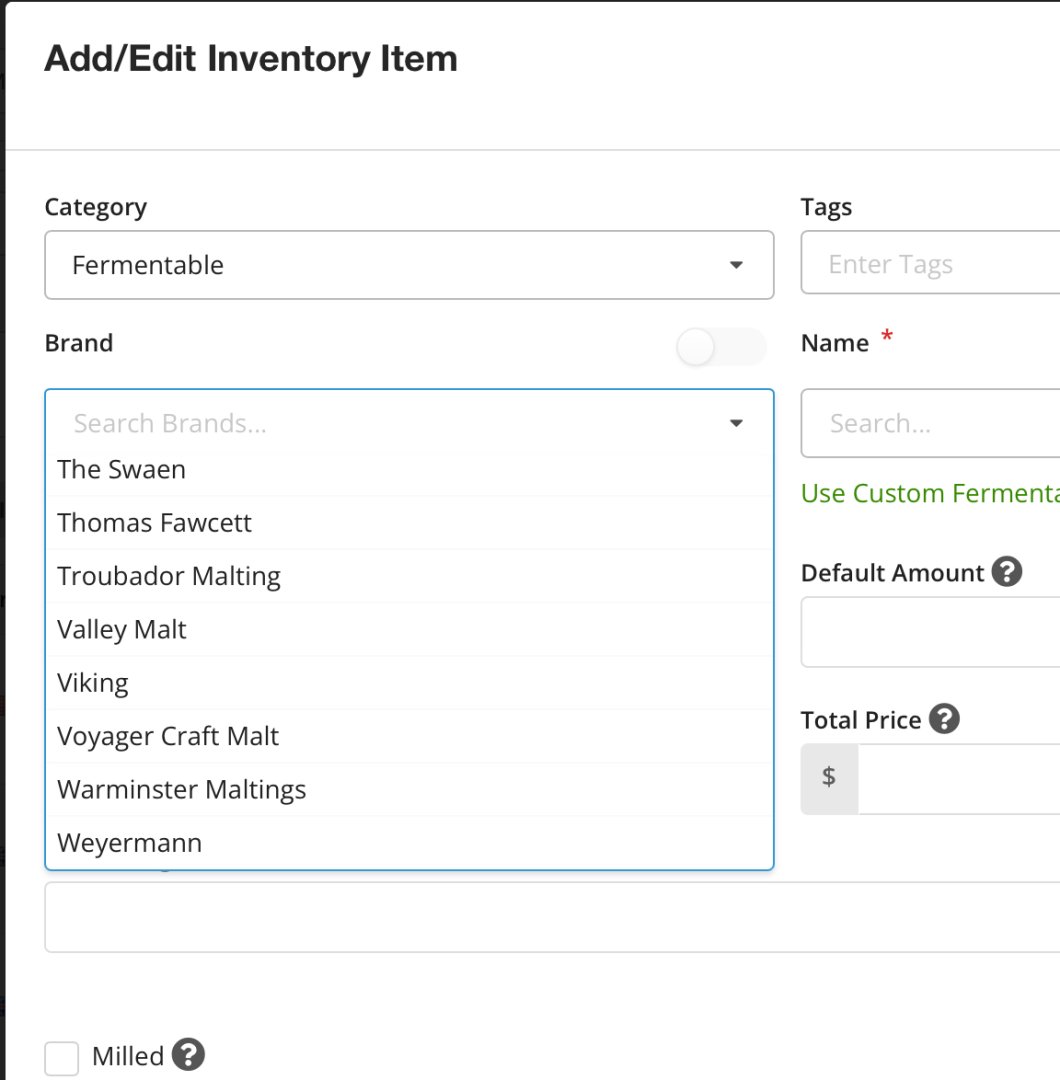
Task: Select The Swaen brand option
Action: 409,470
